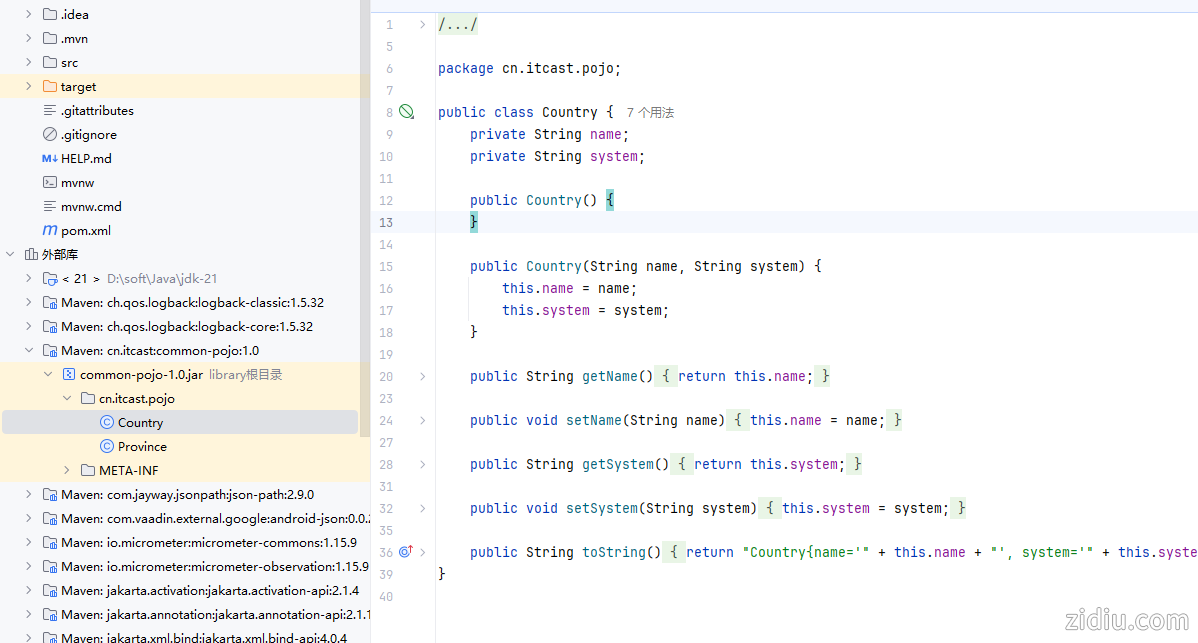Click the .gitignore file icon
Image resolution: width=1198 pixels, height=643 pixels.
50,134
